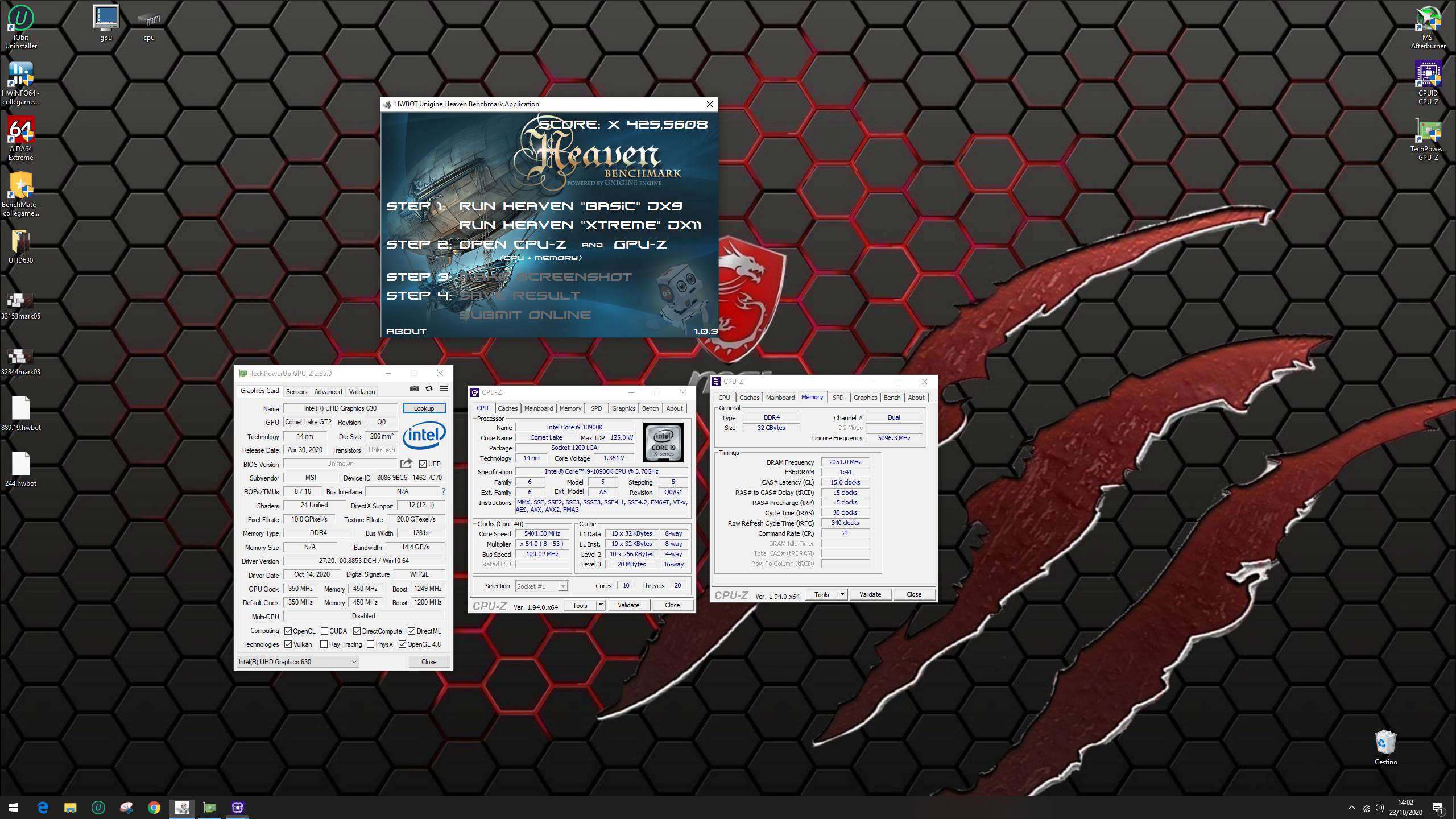Click Close button in CPU-Z Memory window
This screenshot has width=1456, height=819.
click(914, 594)
